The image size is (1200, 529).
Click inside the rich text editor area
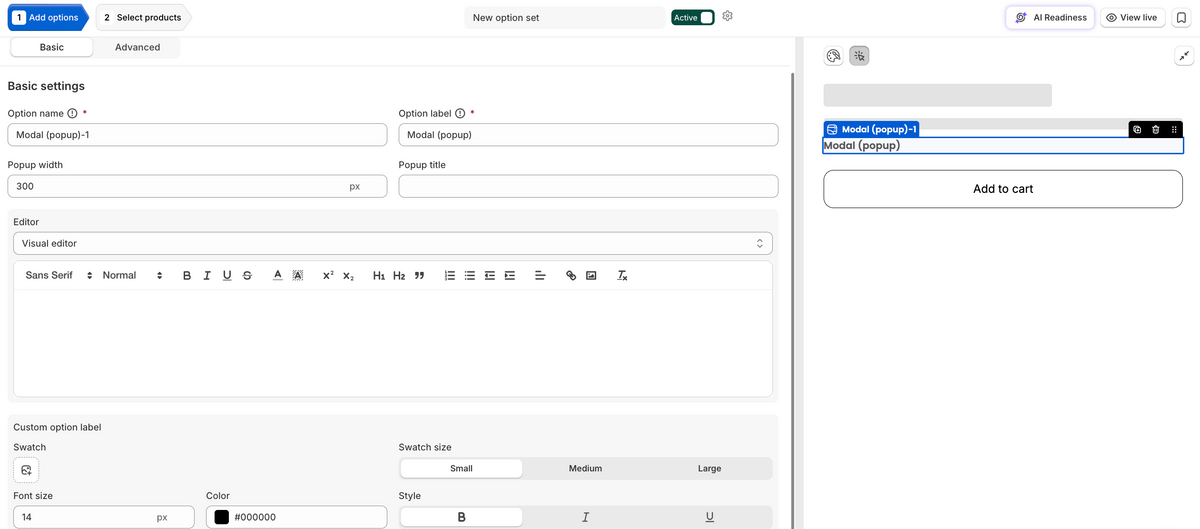pos(393,343)
